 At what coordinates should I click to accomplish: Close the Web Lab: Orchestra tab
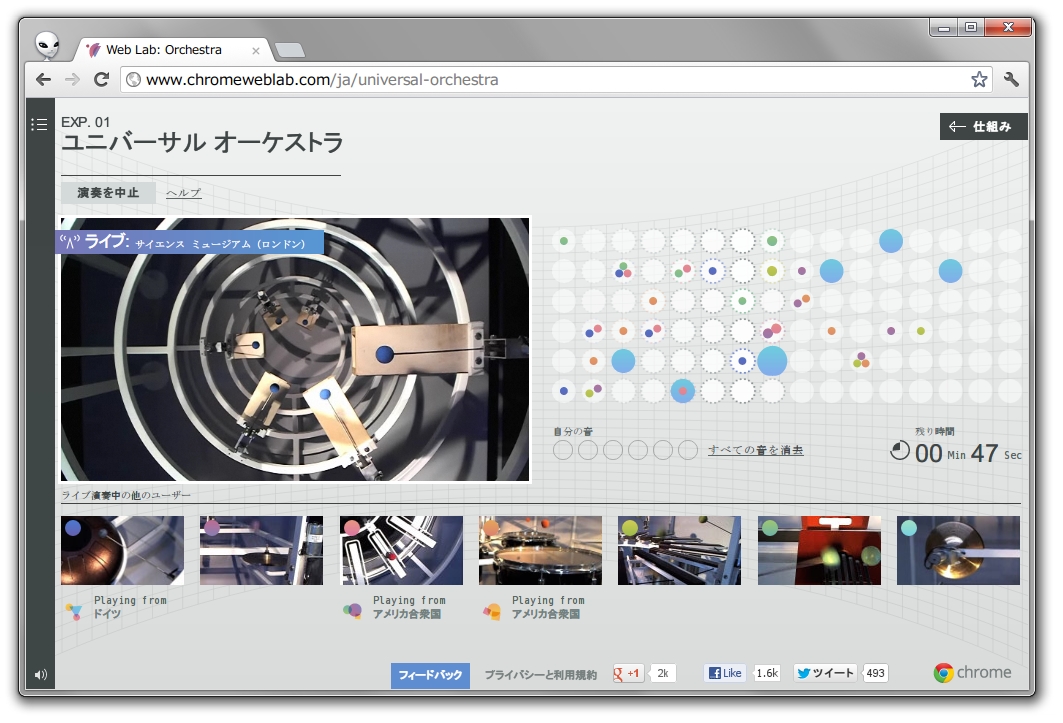[x=256, y=51]
